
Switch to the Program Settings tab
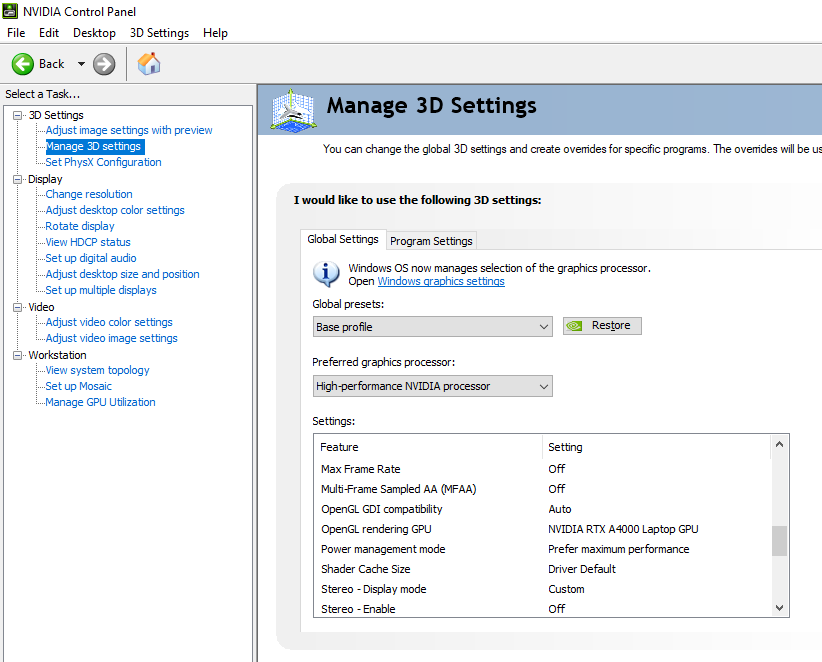431,240
